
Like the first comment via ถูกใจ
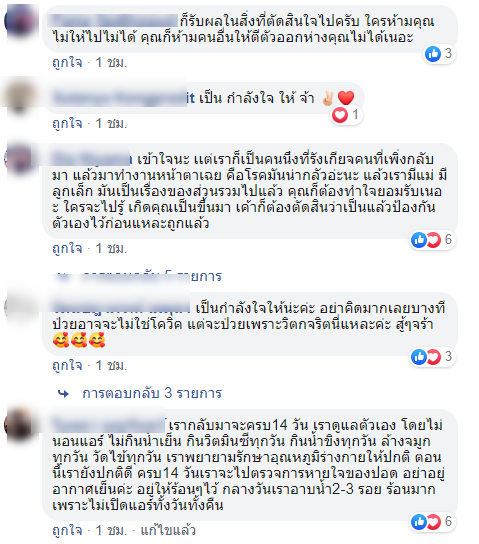pyautogui.click(x=67, y=63)
